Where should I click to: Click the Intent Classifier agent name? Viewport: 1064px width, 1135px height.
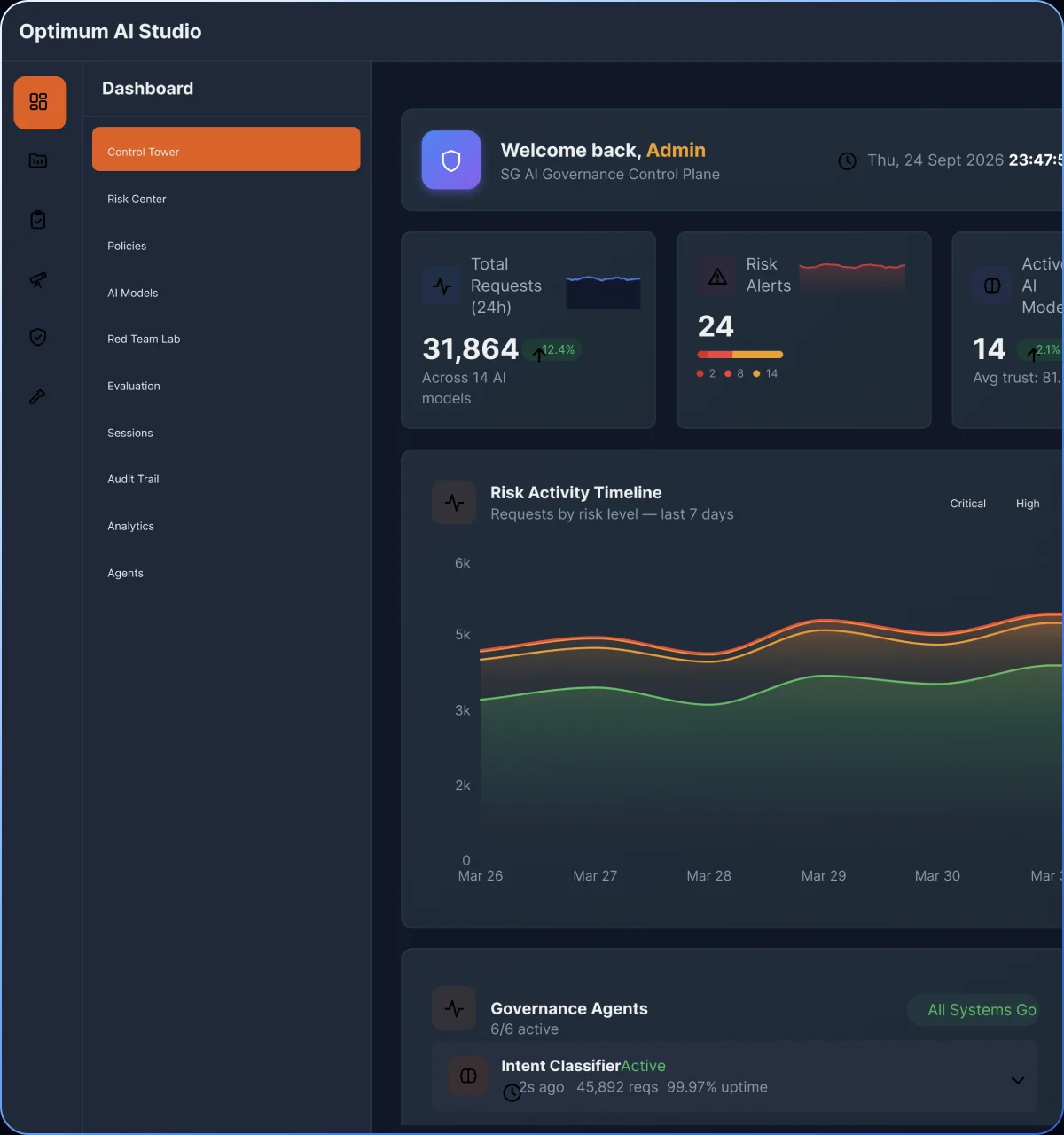pyautogui.click(x=560, y=1066)
